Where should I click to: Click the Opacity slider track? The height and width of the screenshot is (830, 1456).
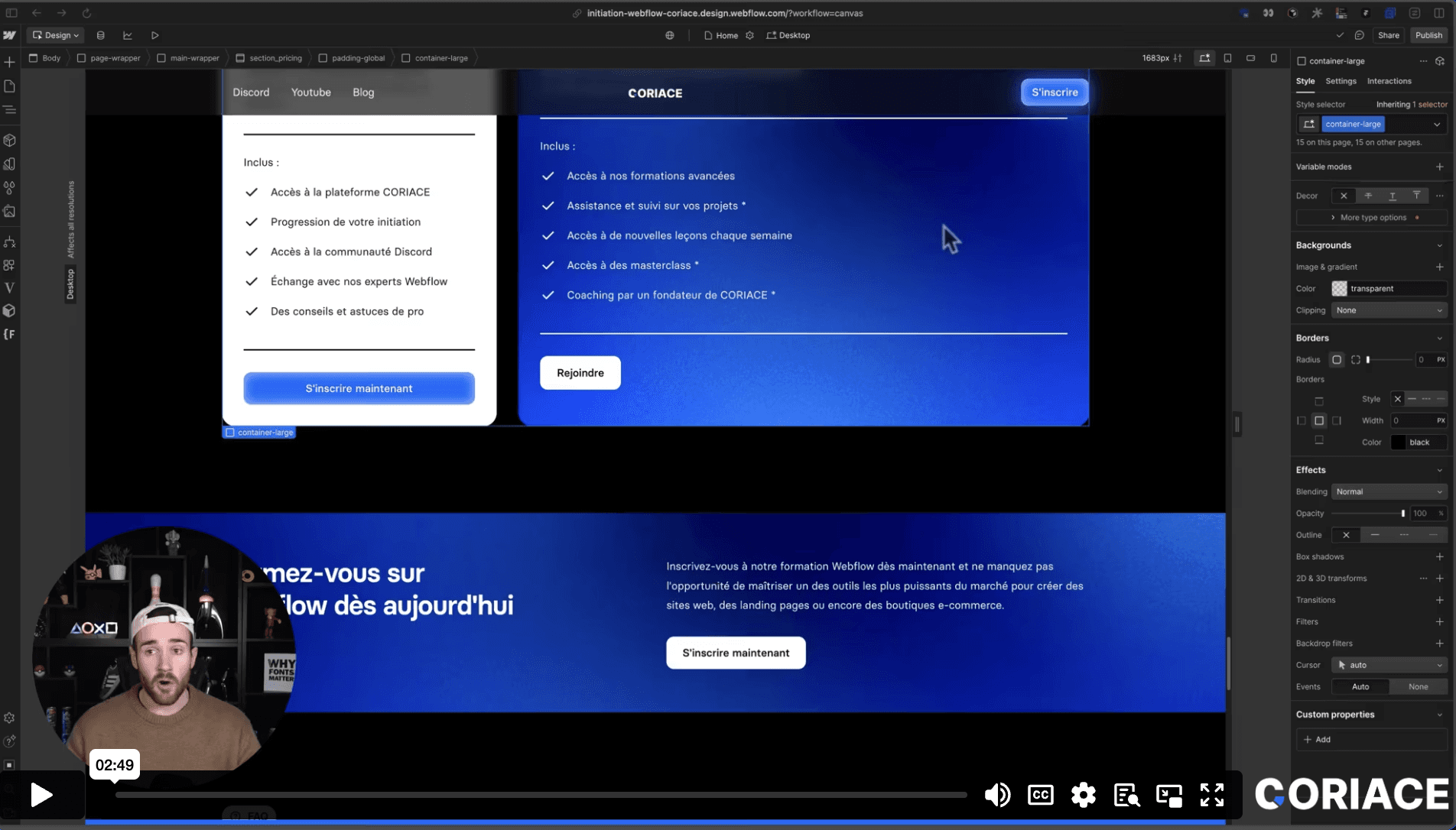(1367, 514)
